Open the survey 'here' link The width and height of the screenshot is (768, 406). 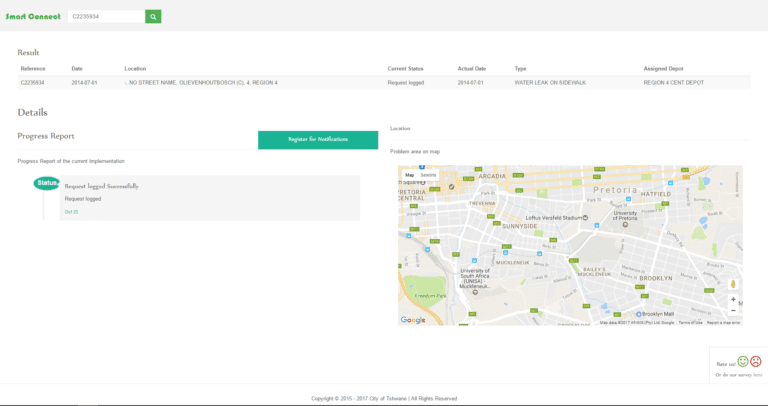pos(758,375)
